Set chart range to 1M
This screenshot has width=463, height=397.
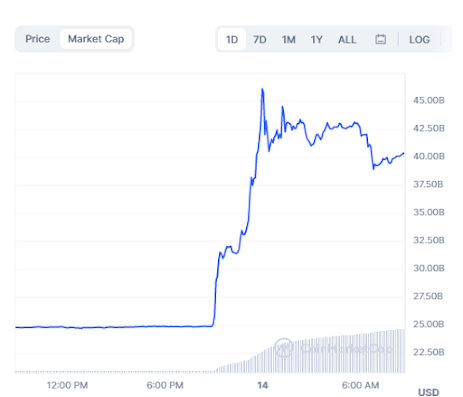coord(288,40)
